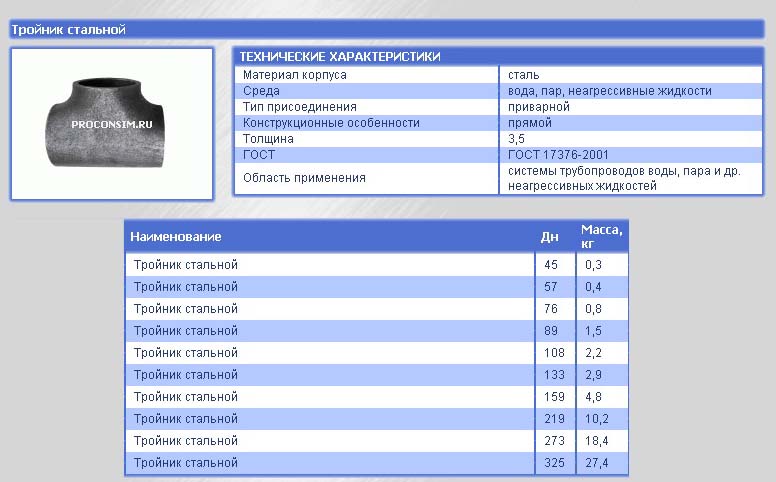Click the 'ТЕХНИЧЕСКИЕ ХАРАКТЕРИСТИКИ' header
Screen dimensions: 776x482
coord(340,56)
